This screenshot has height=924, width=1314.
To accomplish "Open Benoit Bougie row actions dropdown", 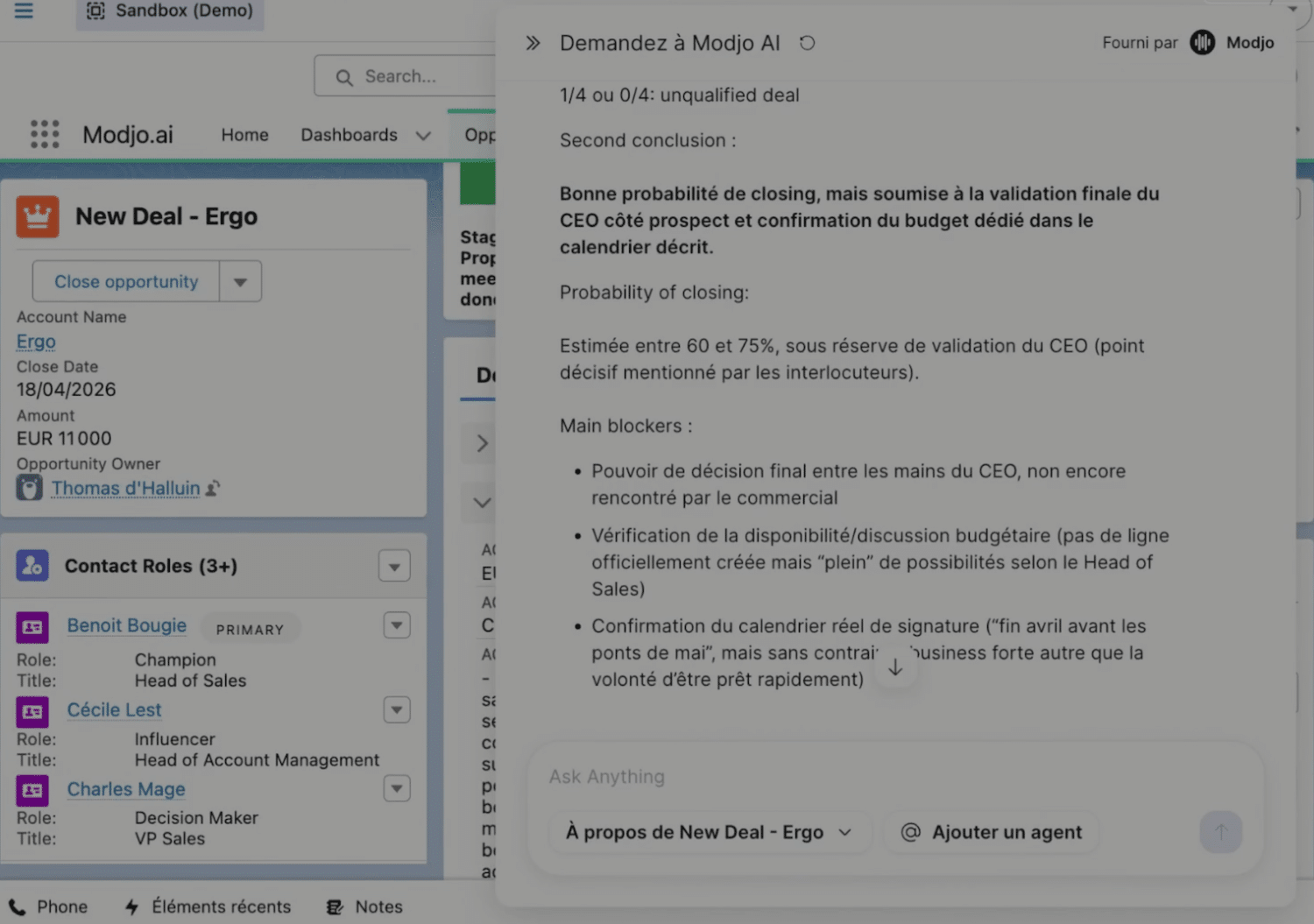I will (x=397, y=625).
